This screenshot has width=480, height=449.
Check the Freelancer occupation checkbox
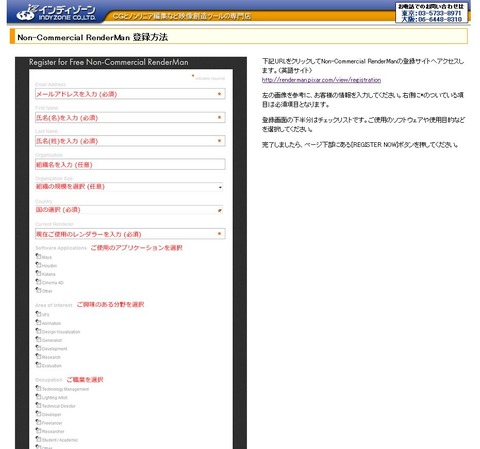[38, 422]
